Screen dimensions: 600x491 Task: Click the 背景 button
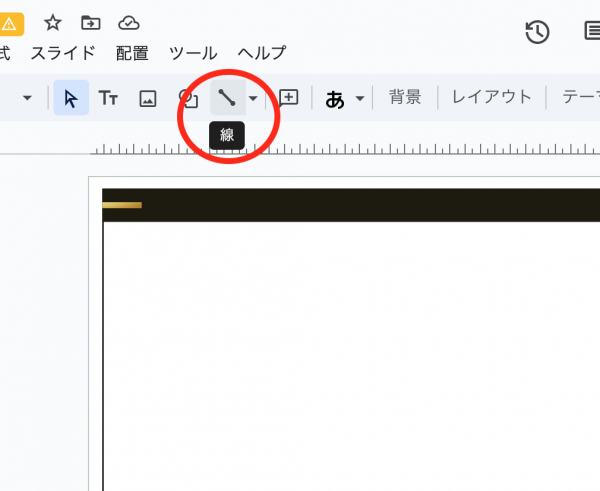[x=405, y=98]
